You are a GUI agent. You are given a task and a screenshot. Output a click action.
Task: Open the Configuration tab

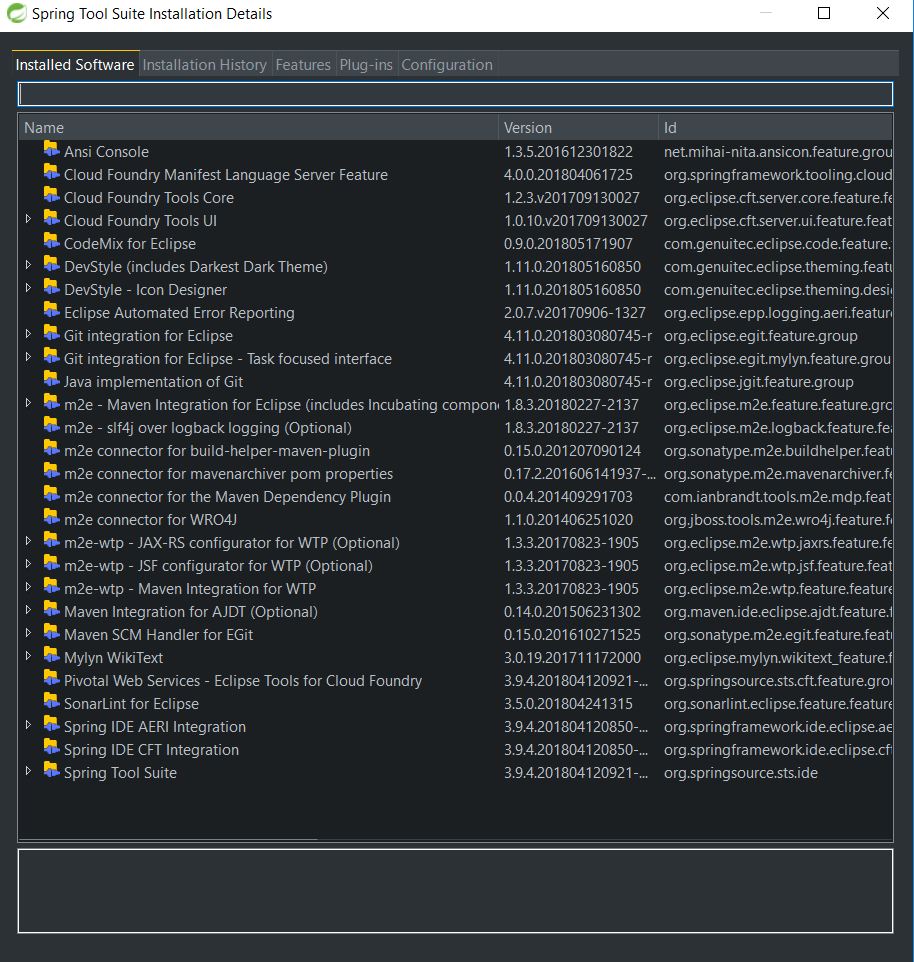(447, 64)
